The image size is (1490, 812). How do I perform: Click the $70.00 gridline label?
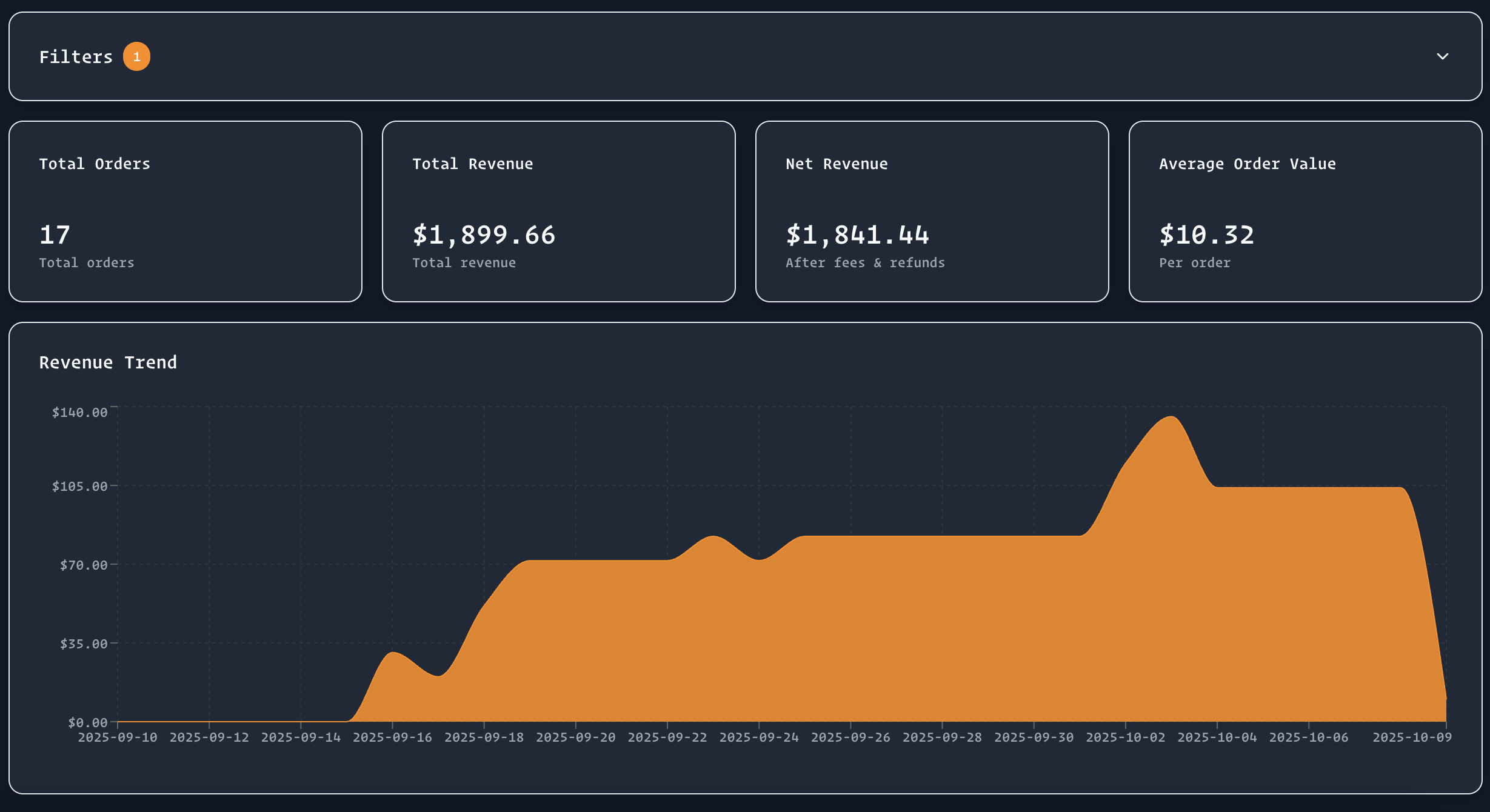coord(84,565)
